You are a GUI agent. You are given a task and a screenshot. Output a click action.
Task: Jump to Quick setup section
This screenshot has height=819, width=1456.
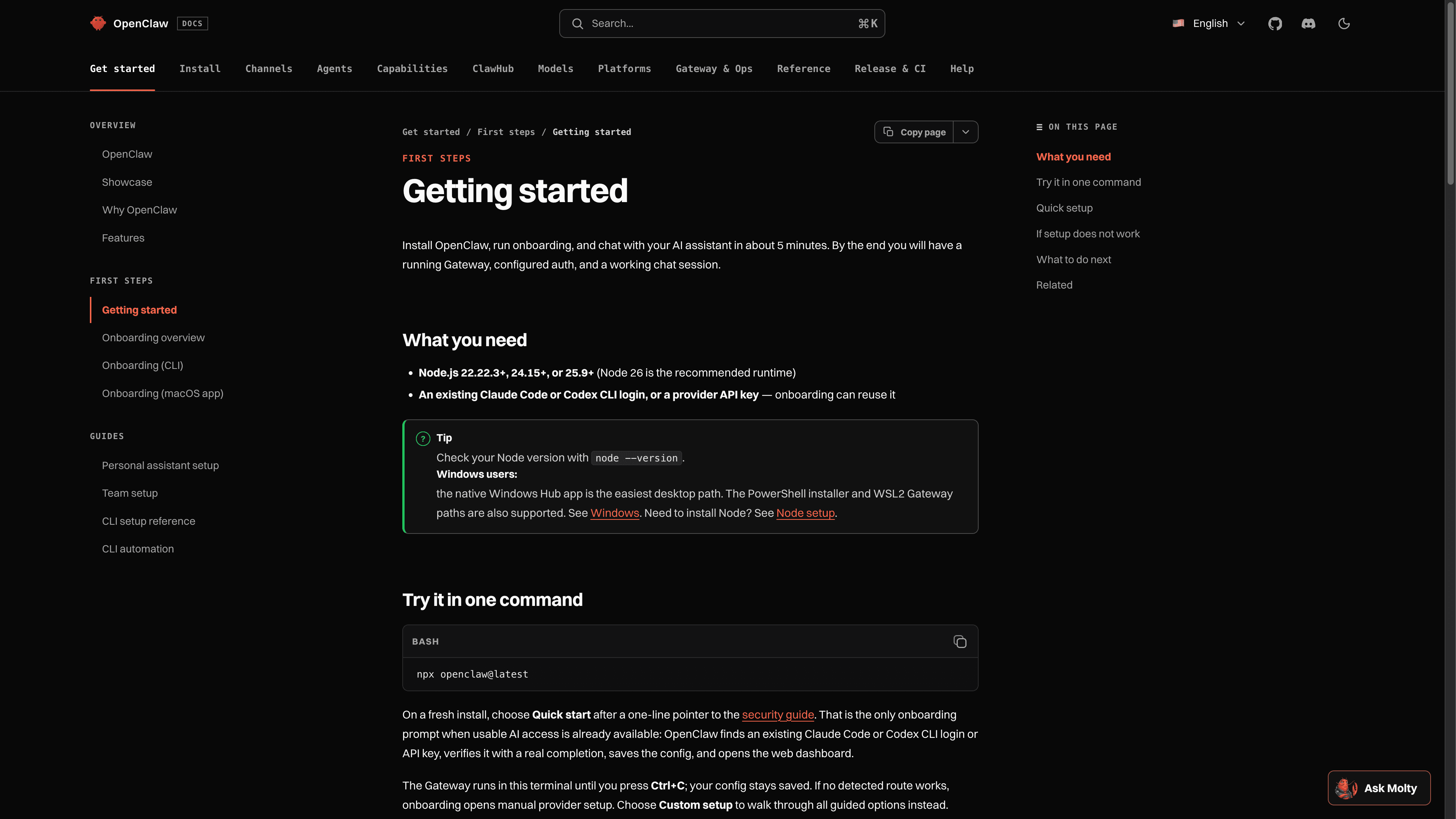click(x=1064, y=208)
